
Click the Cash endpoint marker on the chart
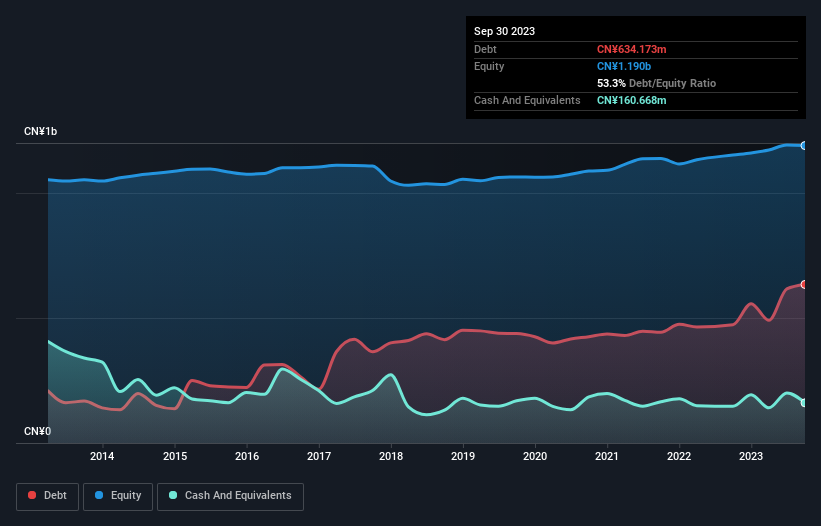[804, 403]
